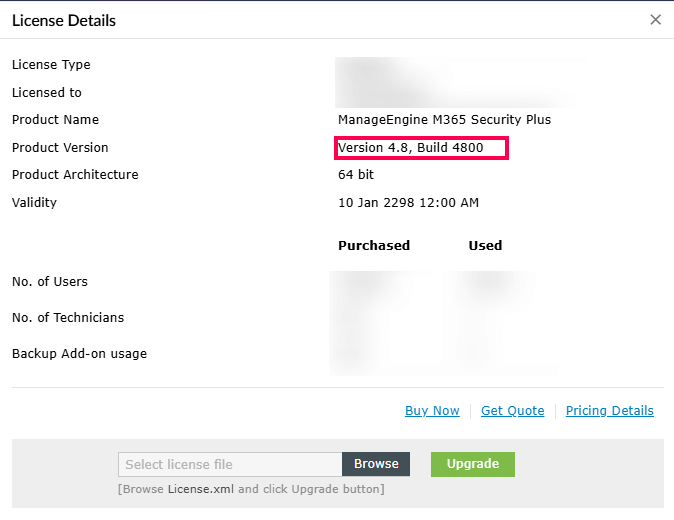Open the Buy Now link
Viewport: 674px width, 520px height.
point(432,411)
